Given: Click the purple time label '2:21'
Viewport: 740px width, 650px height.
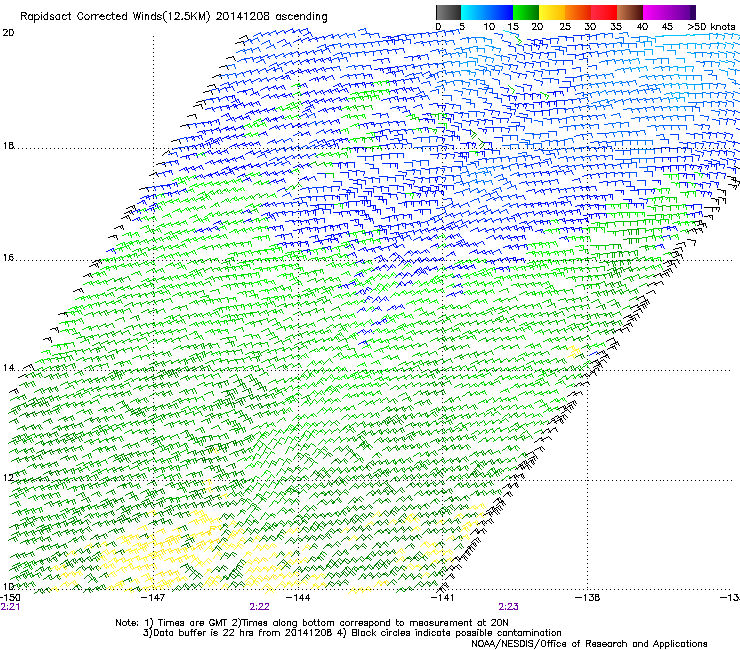Looking at the screenshot, I should [x=10, y=607].
